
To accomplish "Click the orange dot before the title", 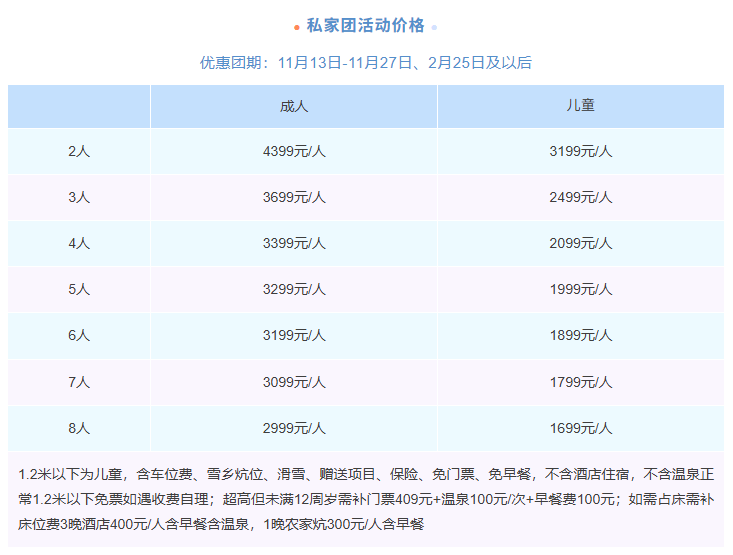I will pos(297,27).
